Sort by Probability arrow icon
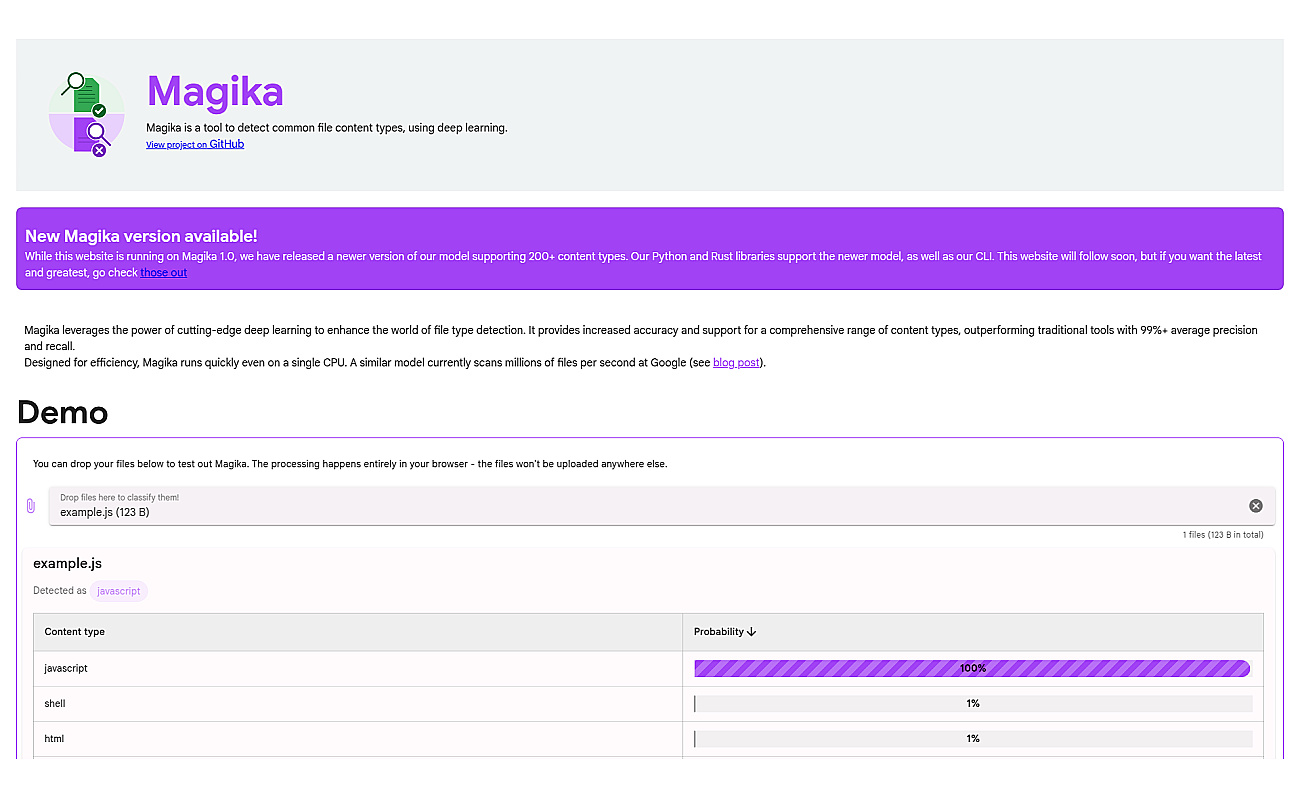Screen dimensions: 1300x788 point(752,632)
